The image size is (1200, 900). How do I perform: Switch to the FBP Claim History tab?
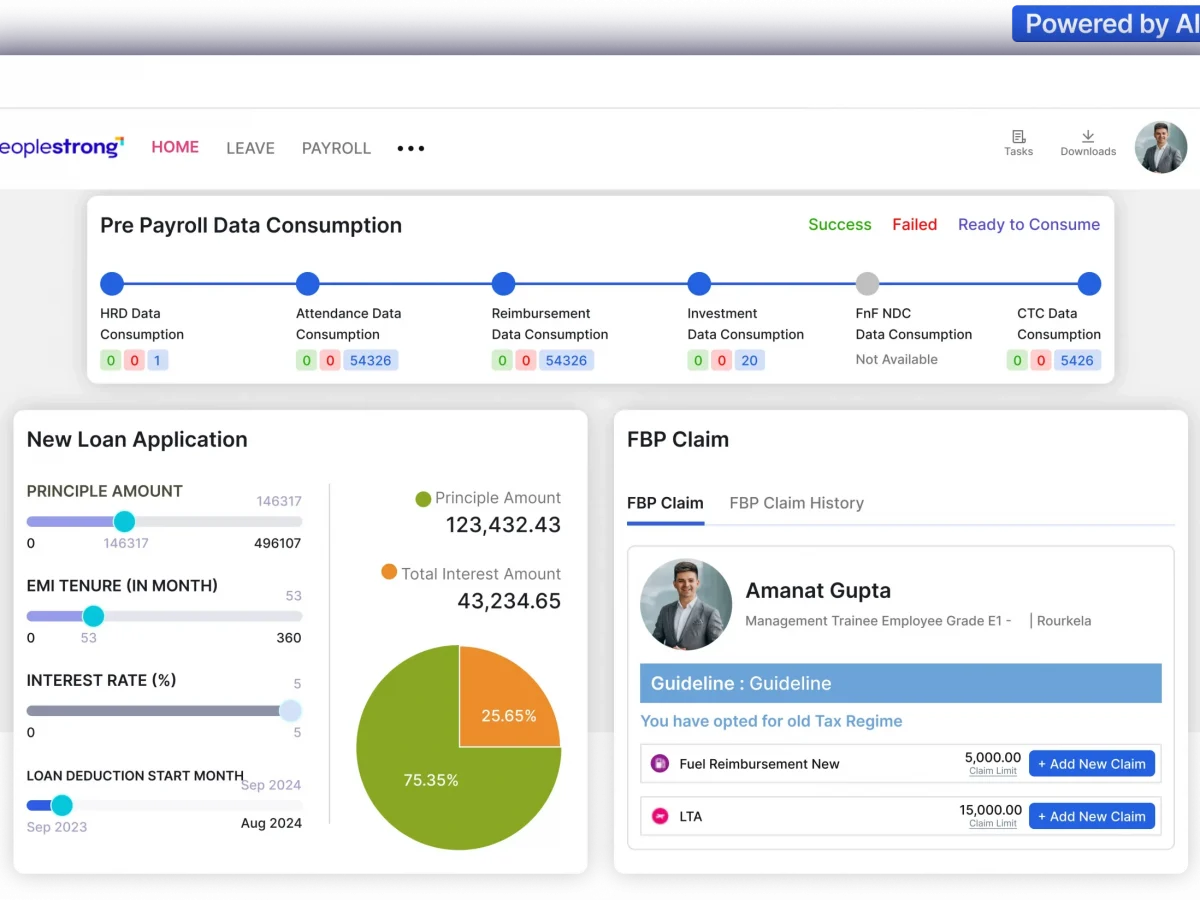(796, 503)
